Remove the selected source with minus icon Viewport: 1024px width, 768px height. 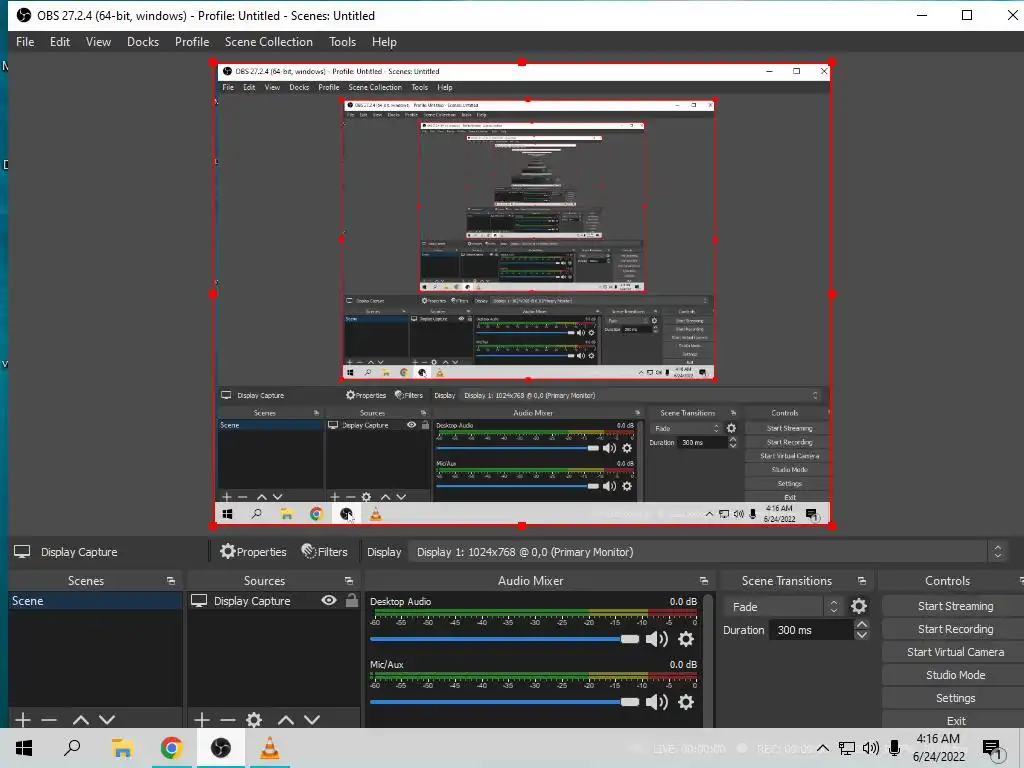[x=228, y=720]
